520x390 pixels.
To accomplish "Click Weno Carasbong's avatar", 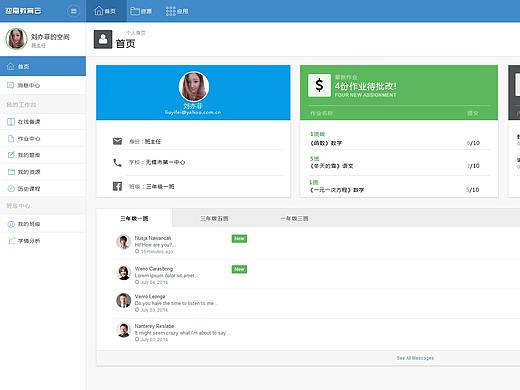I will pyautogui.click(x=123, y=273).
